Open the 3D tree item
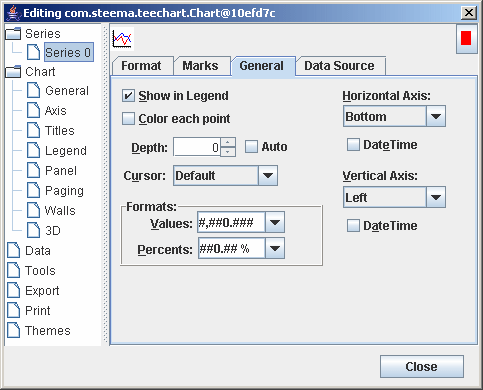 point(53,231)
